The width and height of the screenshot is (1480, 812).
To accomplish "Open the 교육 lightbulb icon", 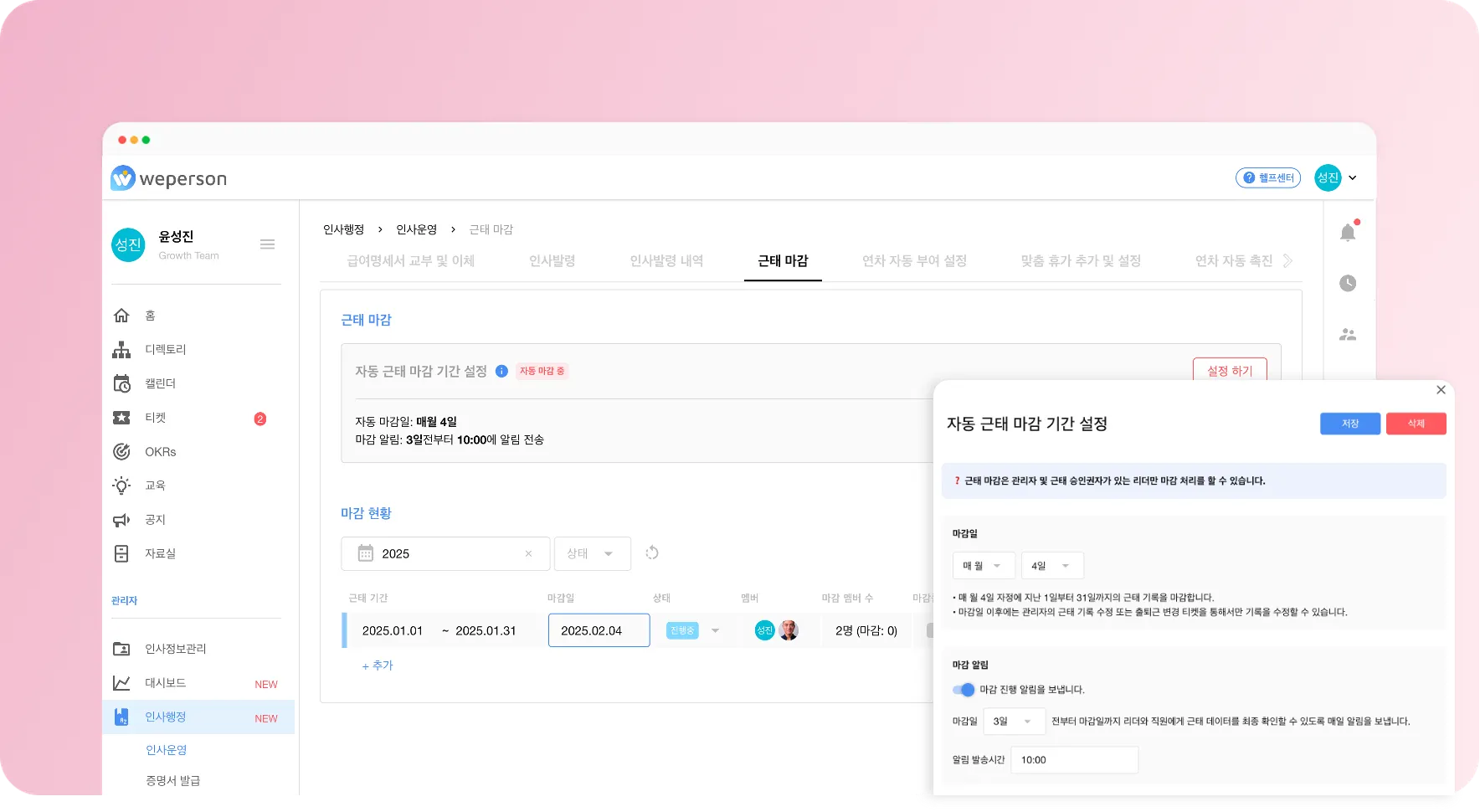I will click(121, 486).
